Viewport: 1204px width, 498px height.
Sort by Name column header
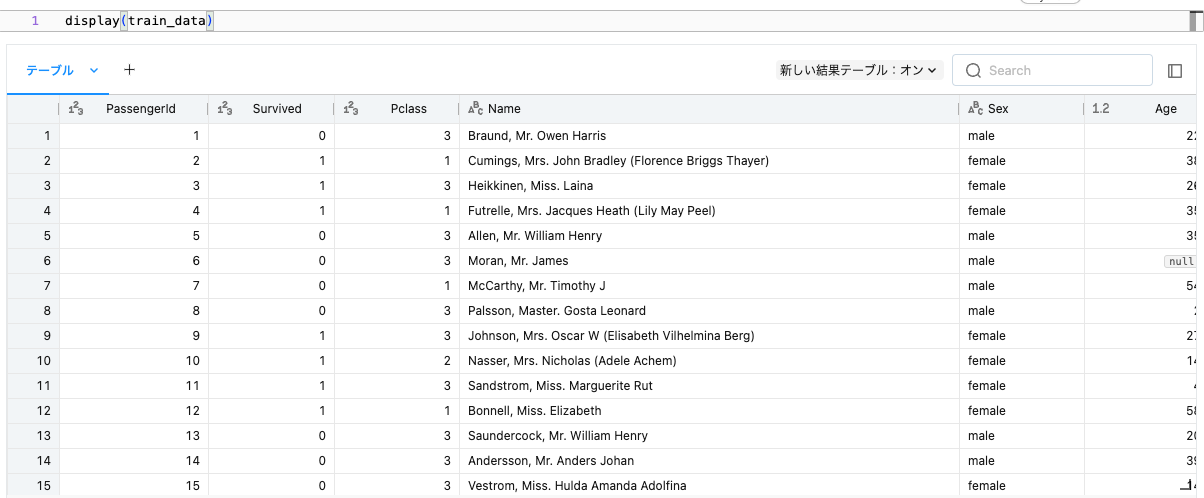click(505, 109)
